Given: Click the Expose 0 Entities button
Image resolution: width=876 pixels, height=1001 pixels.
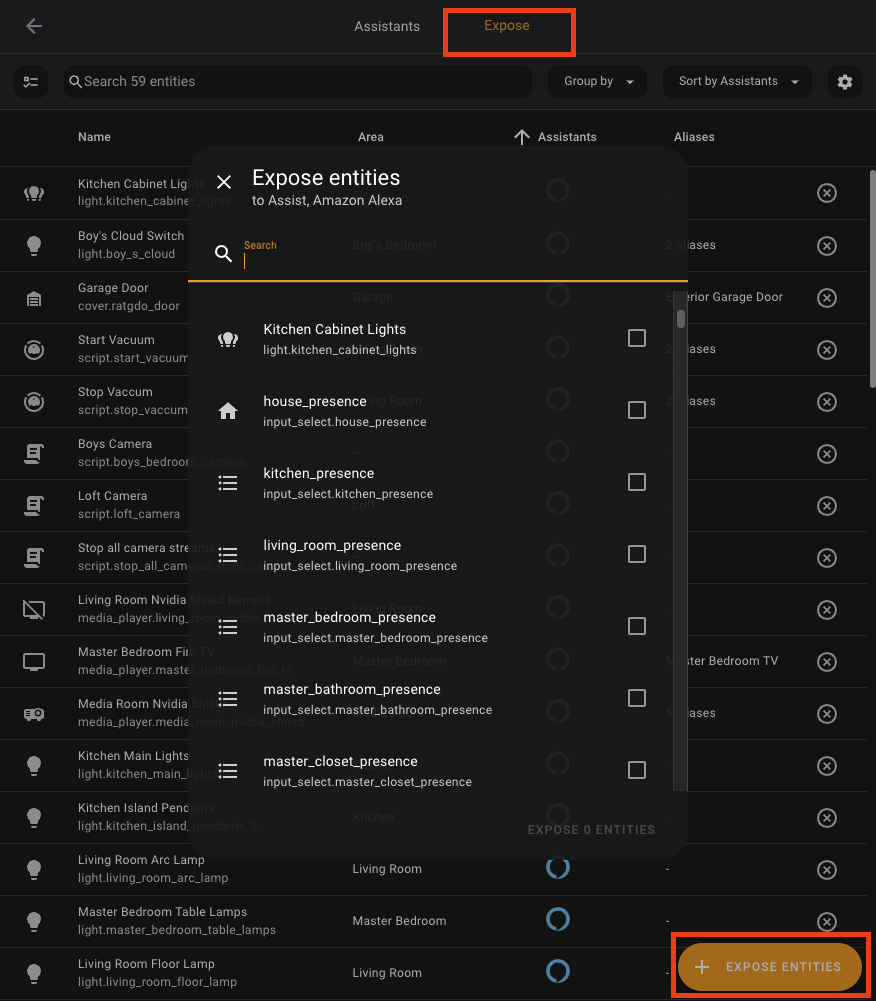Looking at the screenshot, I should [590, 829].
